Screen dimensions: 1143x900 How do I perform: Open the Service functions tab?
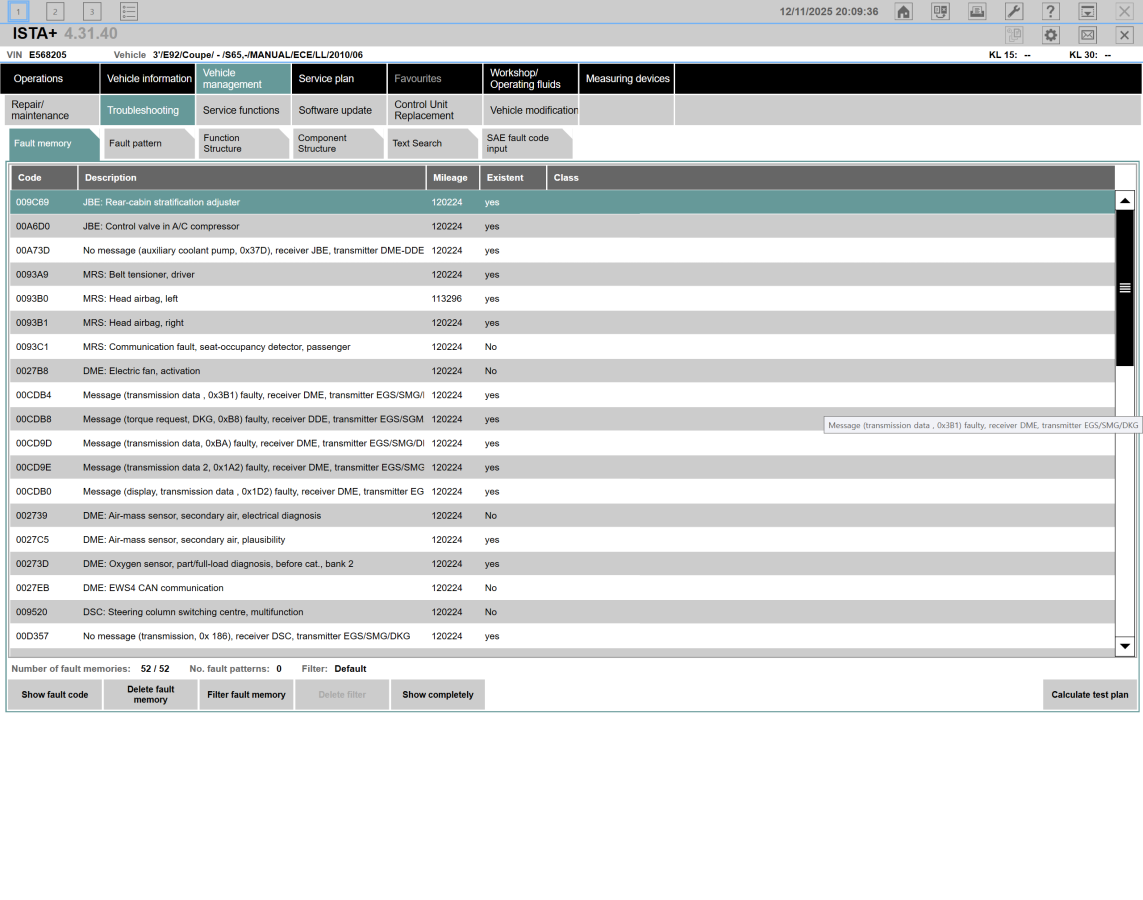[x=241, y=111]
